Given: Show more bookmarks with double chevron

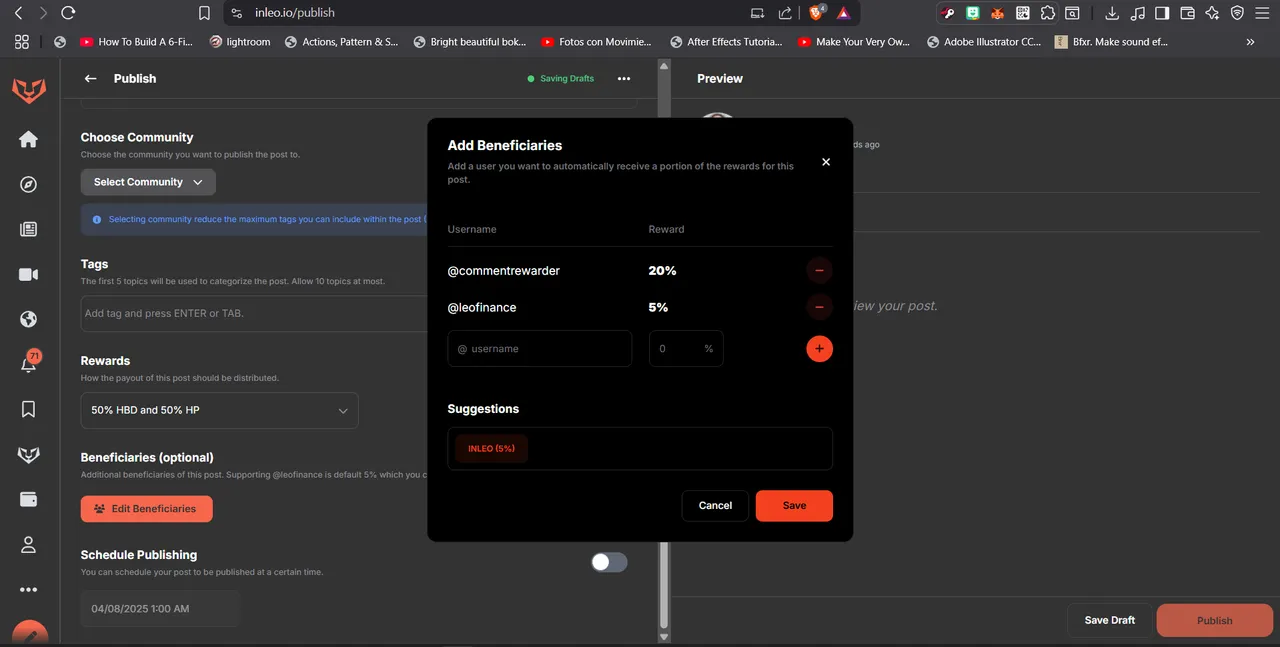Looking at the screenshot, I should tap(1250, 42).
